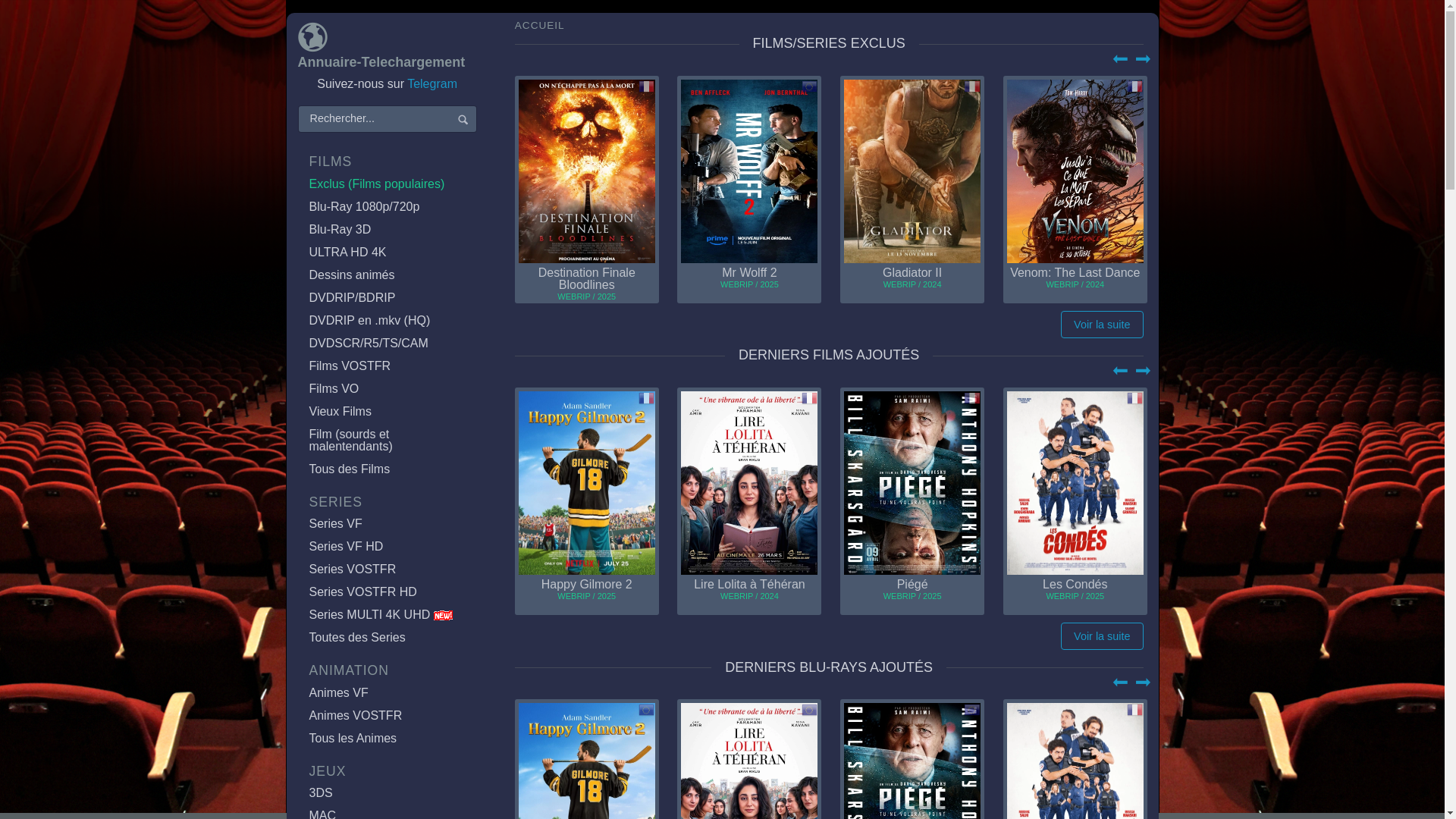The height and width of the screenshot is (819, 1456).
Task: Click French flag on Les Condés film poster
Action: click(1134, 399)
